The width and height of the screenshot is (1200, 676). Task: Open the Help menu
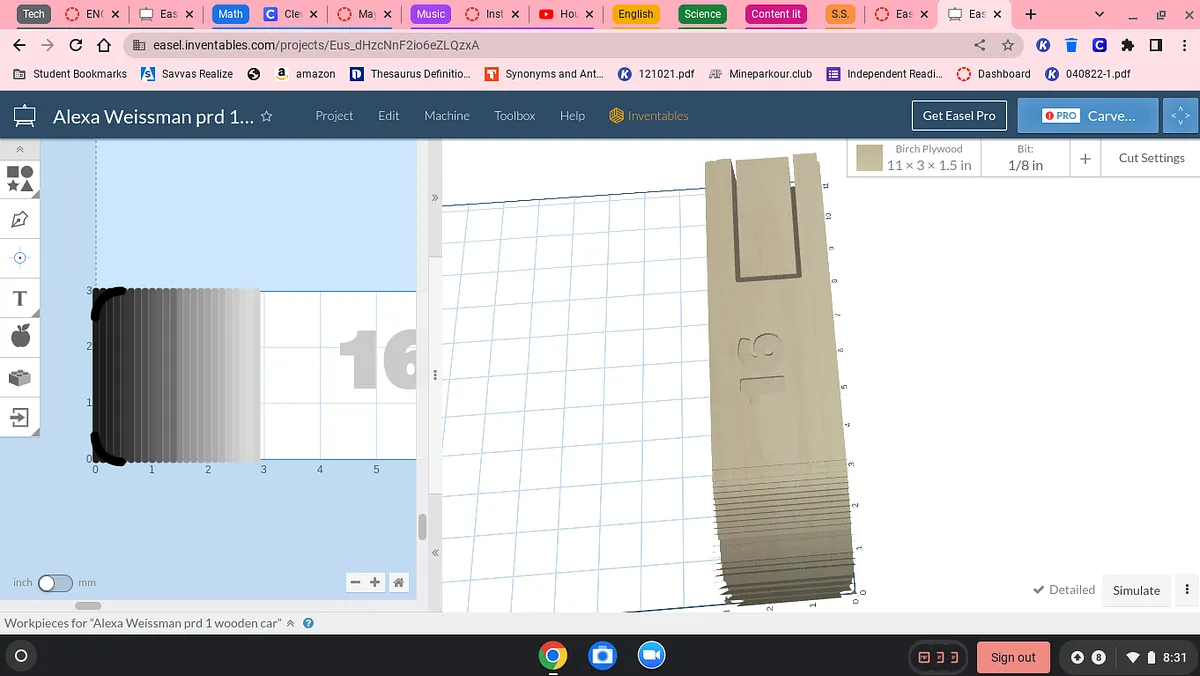(x=572, y=116)
